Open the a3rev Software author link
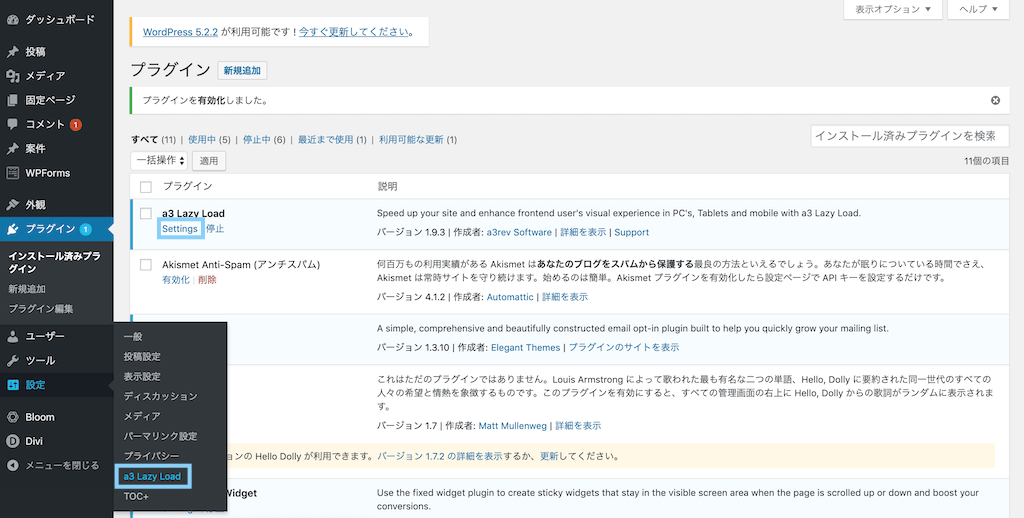The width and height of the screenshot is (1024, 518). (x=519, y=232)
